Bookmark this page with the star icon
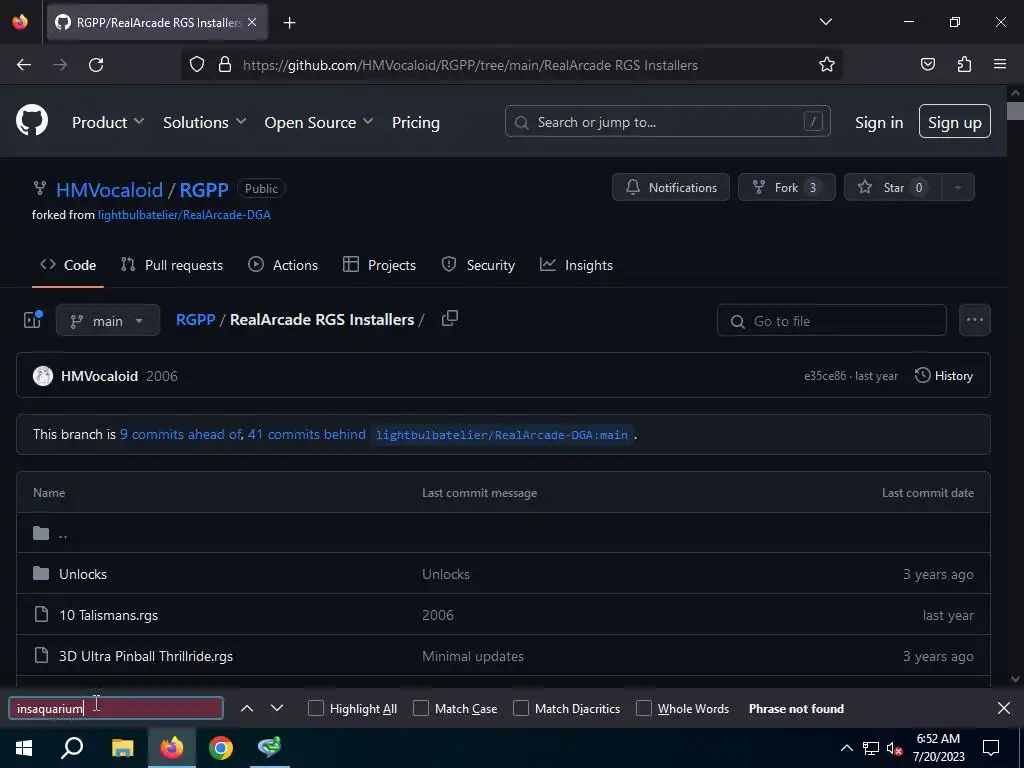1024x768 pixels. coord(827,65)
